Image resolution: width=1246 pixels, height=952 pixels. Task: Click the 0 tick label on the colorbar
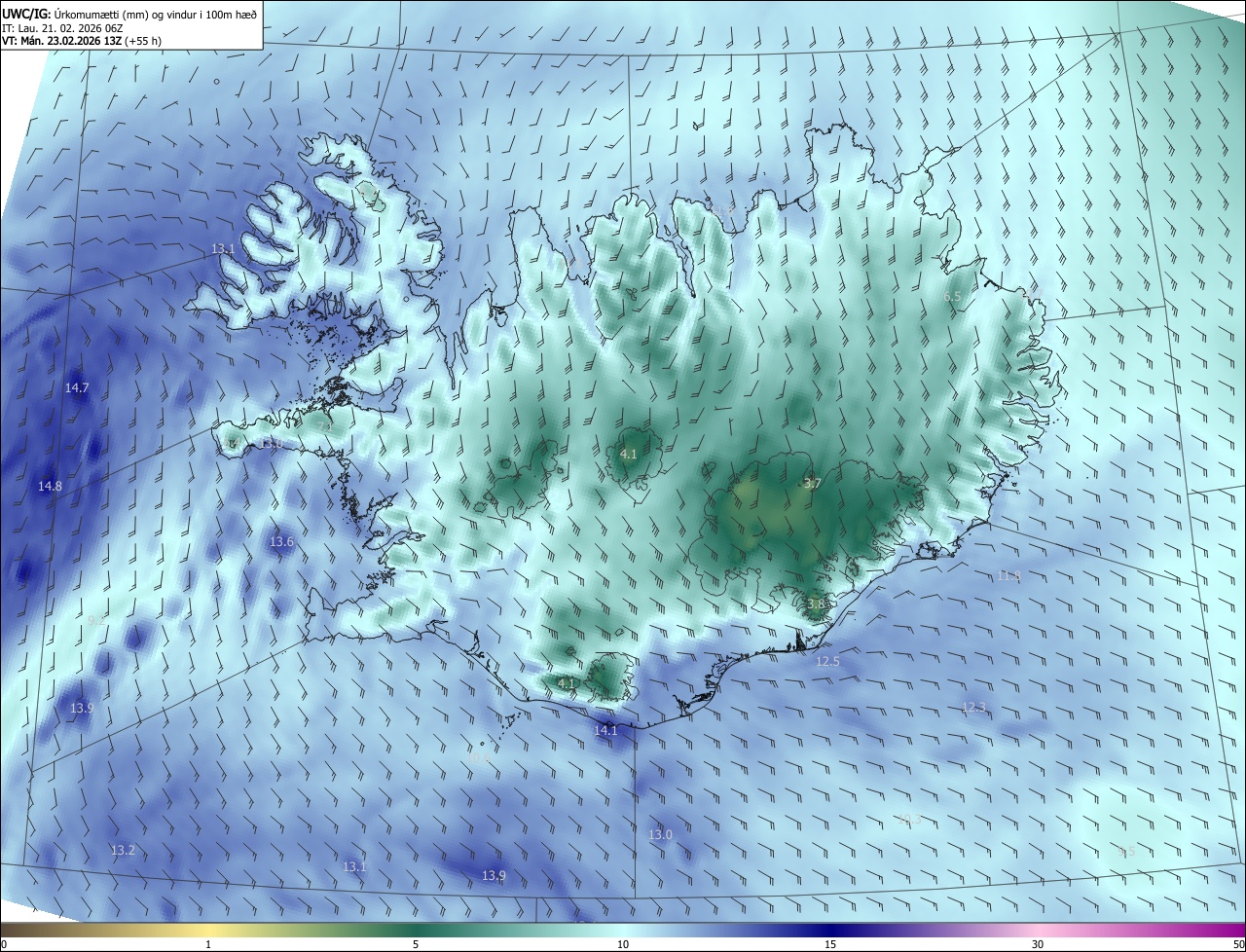(x=3, y=944)
